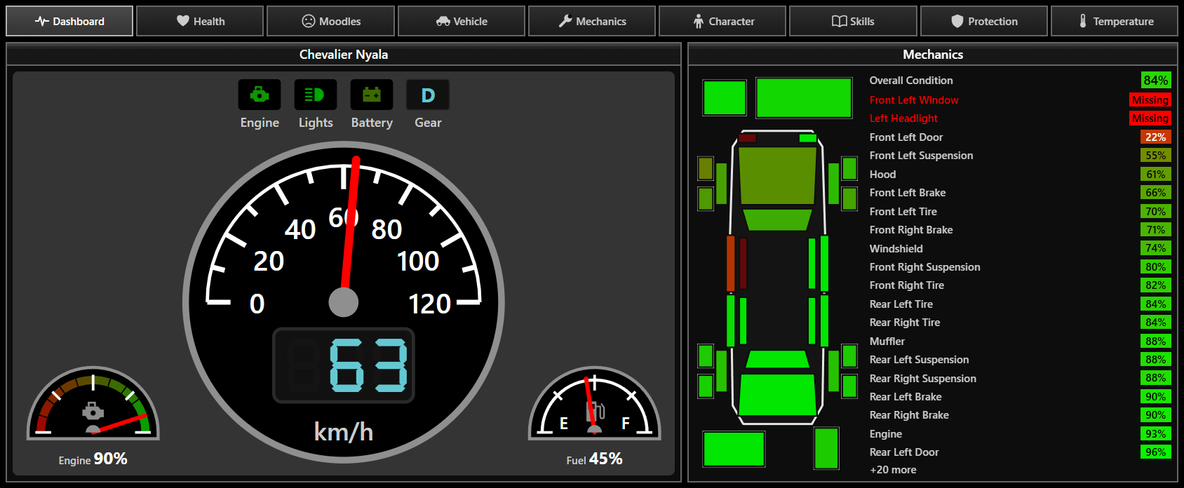
Task: Select Front Right Tire entry
Action: pos(1019,286)
